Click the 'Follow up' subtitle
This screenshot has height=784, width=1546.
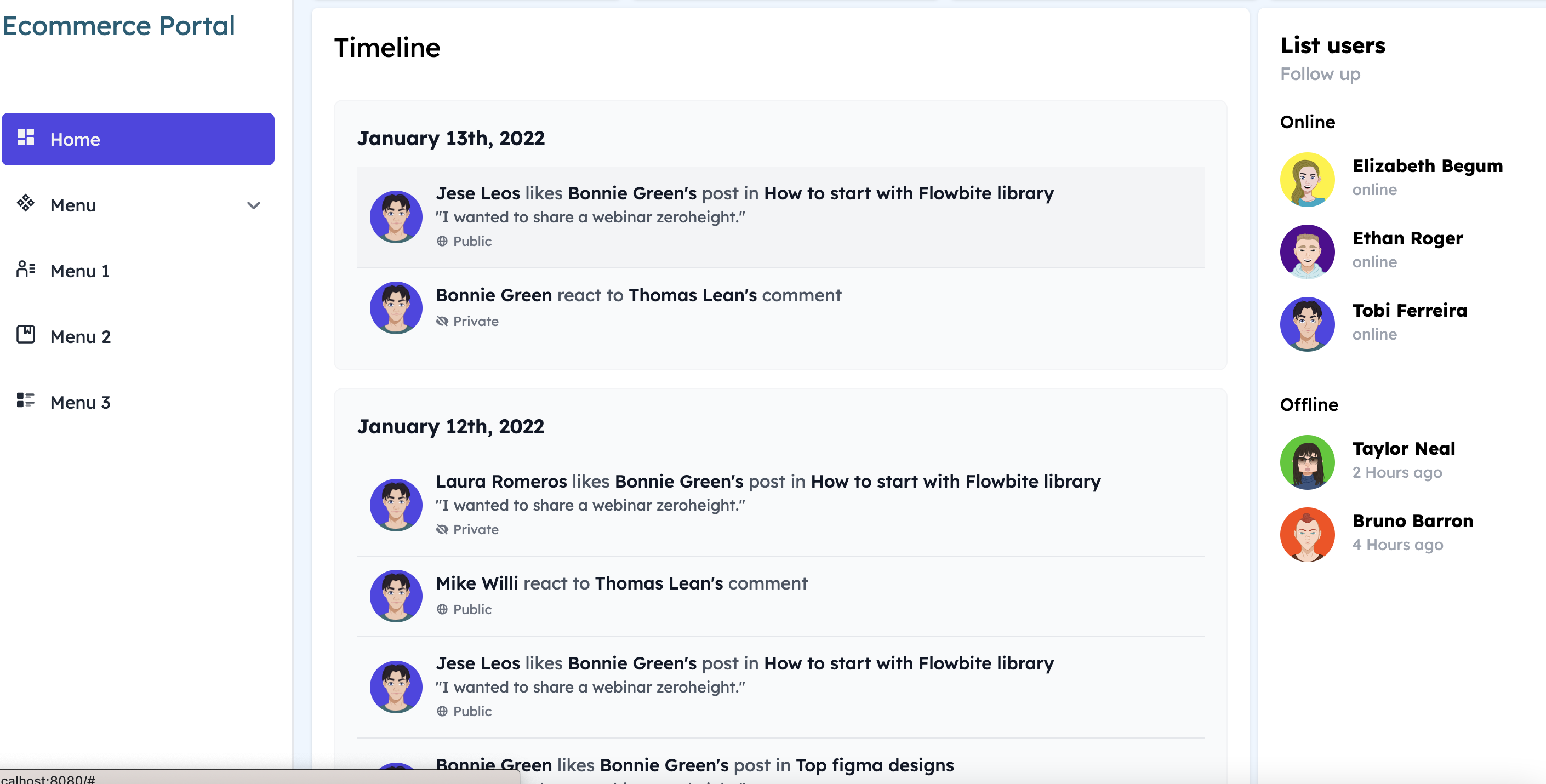(1320, 74)
